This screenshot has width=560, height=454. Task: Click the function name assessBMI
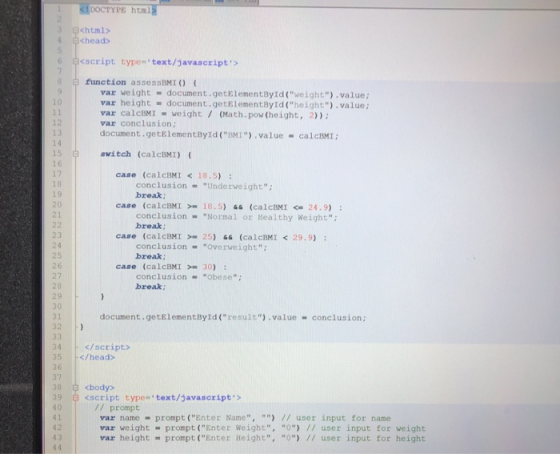(153, 83)
